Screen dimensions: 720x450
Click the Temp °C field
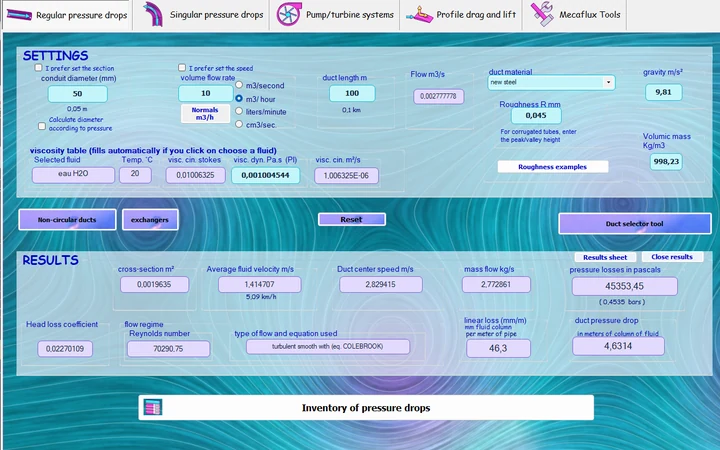[135, 175]
